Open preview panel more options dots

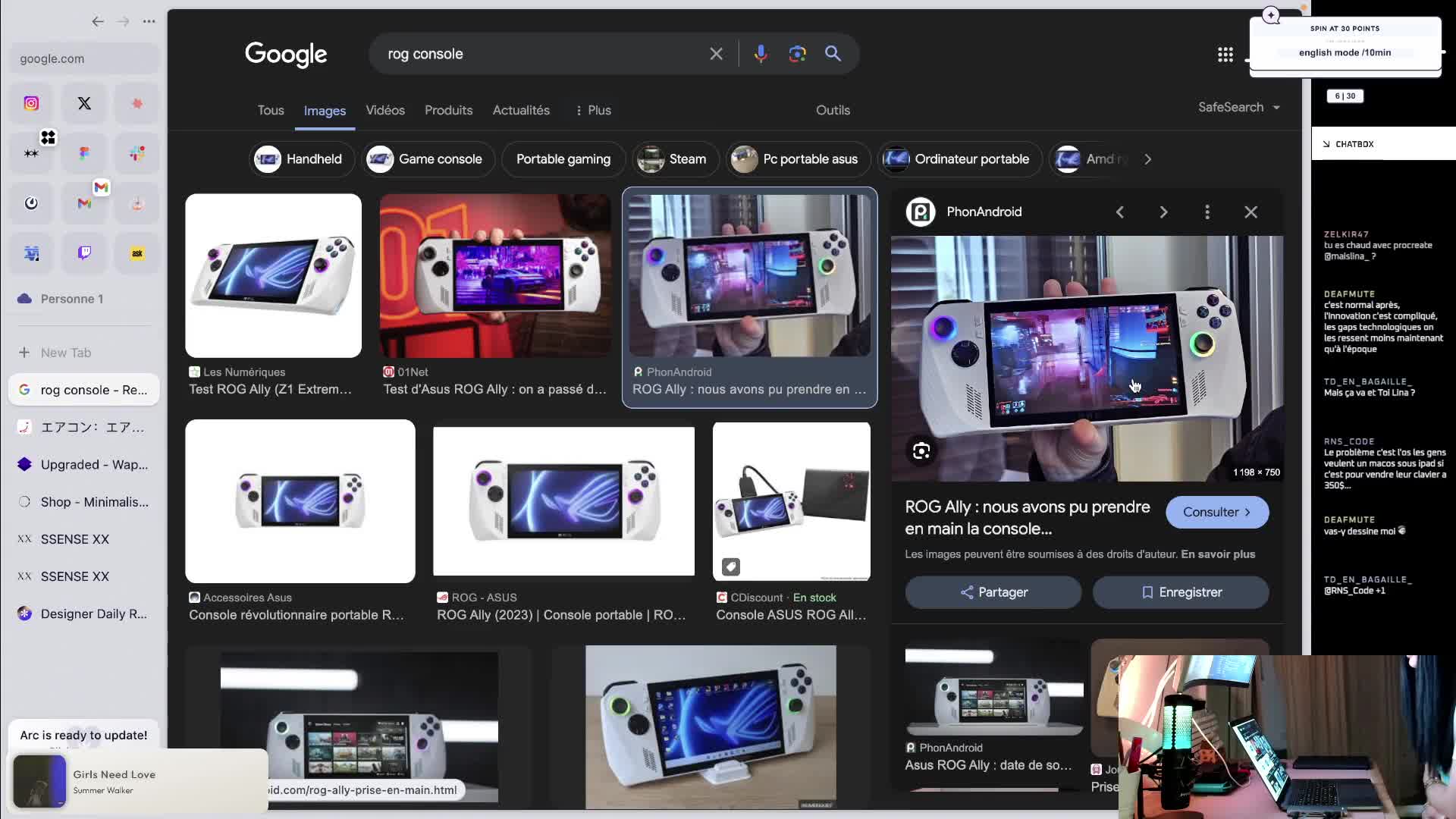1207,212
